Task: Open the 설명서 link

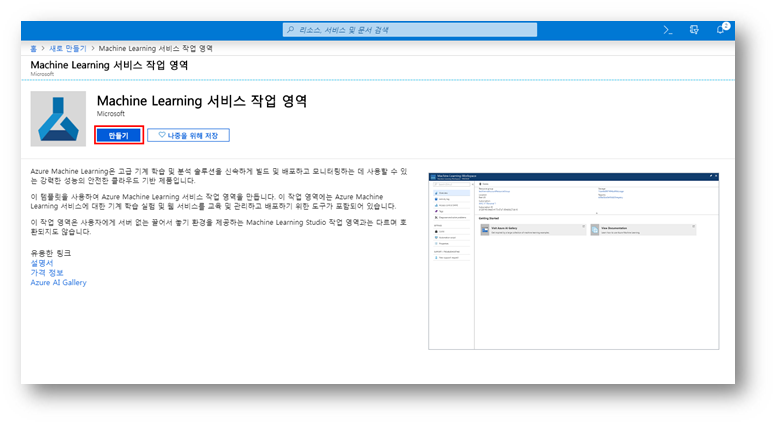Action: click(x=42, y=263)
